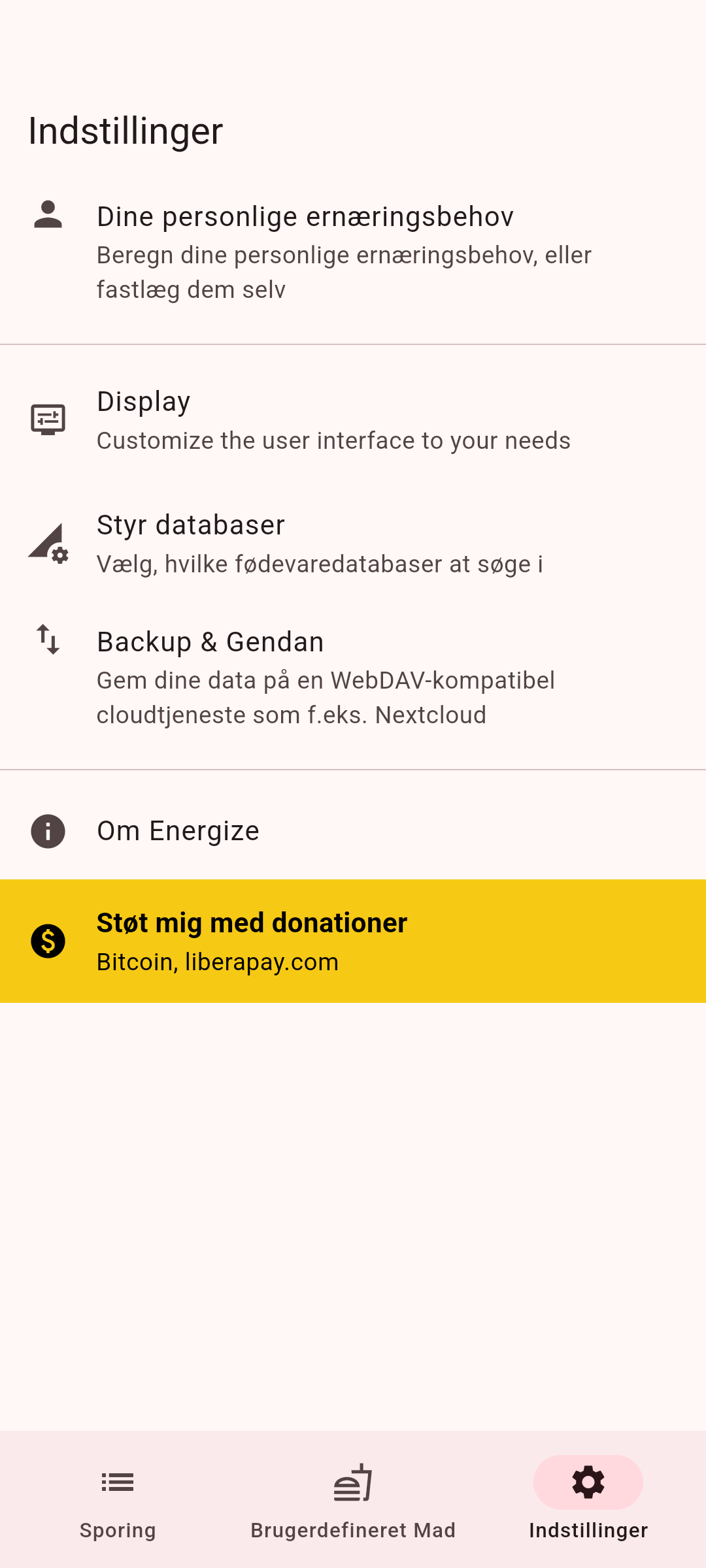Click the person icon for personal nutrition needs

[x=48, y=215]
